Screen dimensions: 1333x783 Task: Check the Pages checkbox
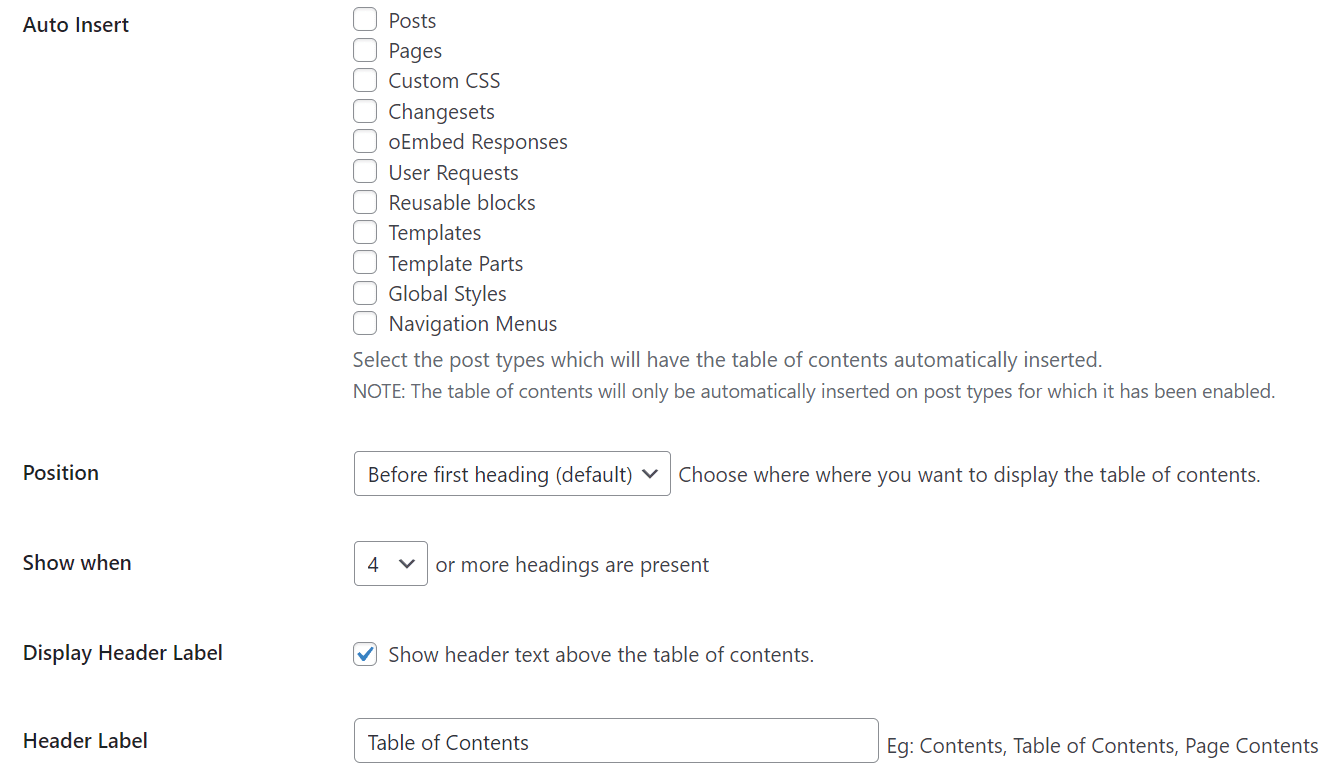(x=365, y=50)
